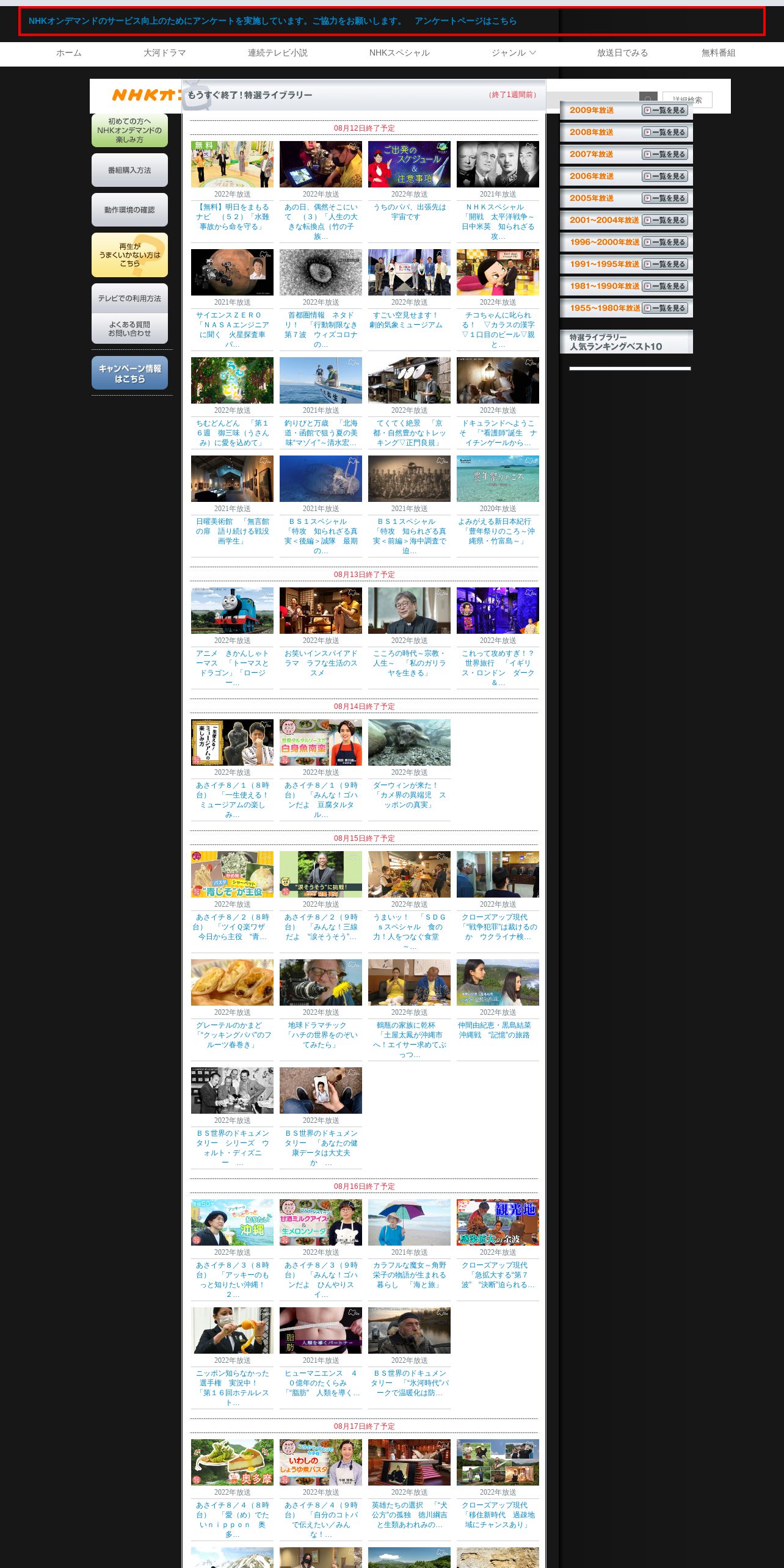Open カラフルな魔女〜角野栄子 thumbnail
This screenshot has width=784, height=1568.
click(409, 1222)
